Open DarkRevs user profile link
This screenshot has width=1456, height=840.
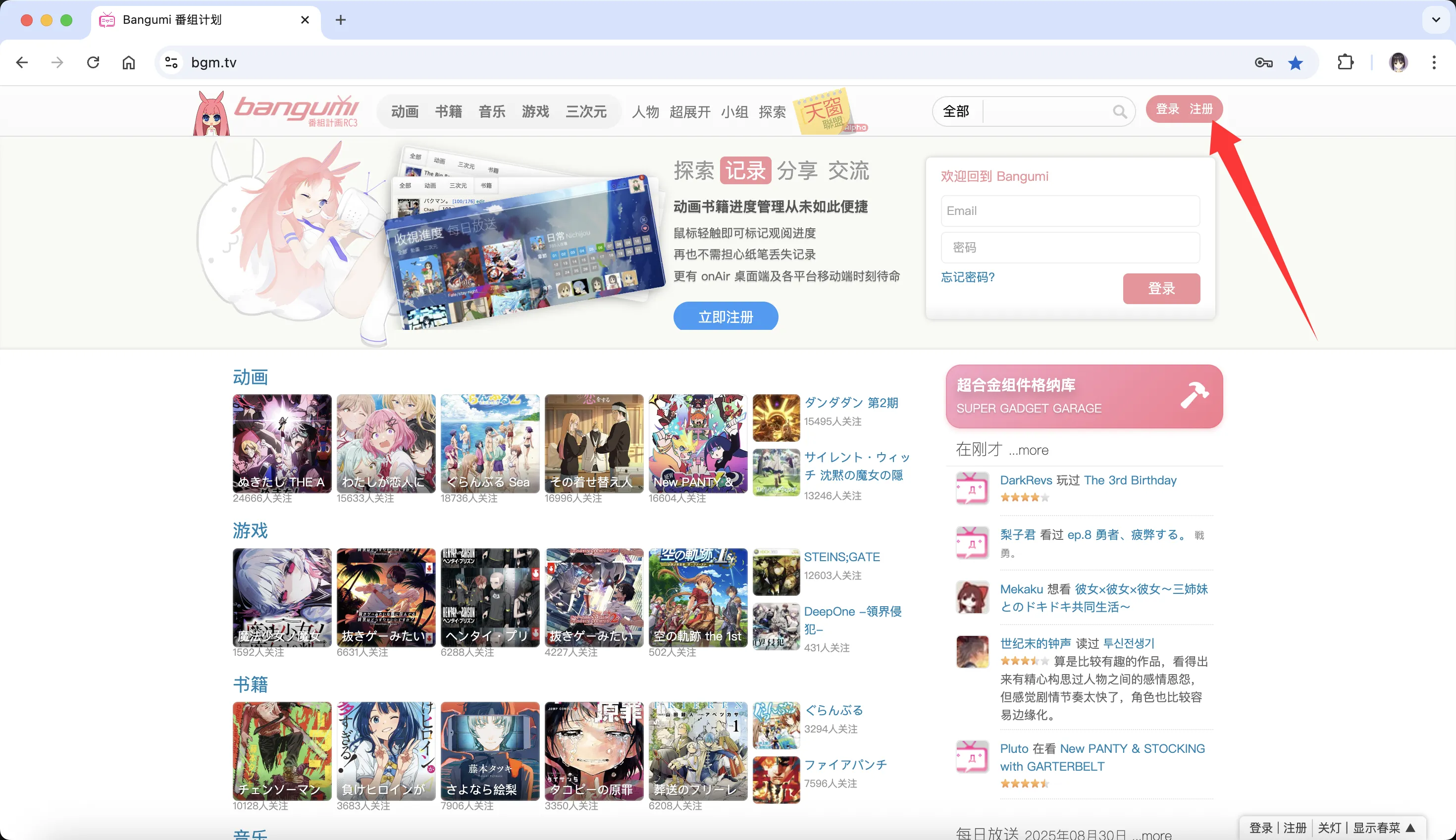coord(1026,480)
